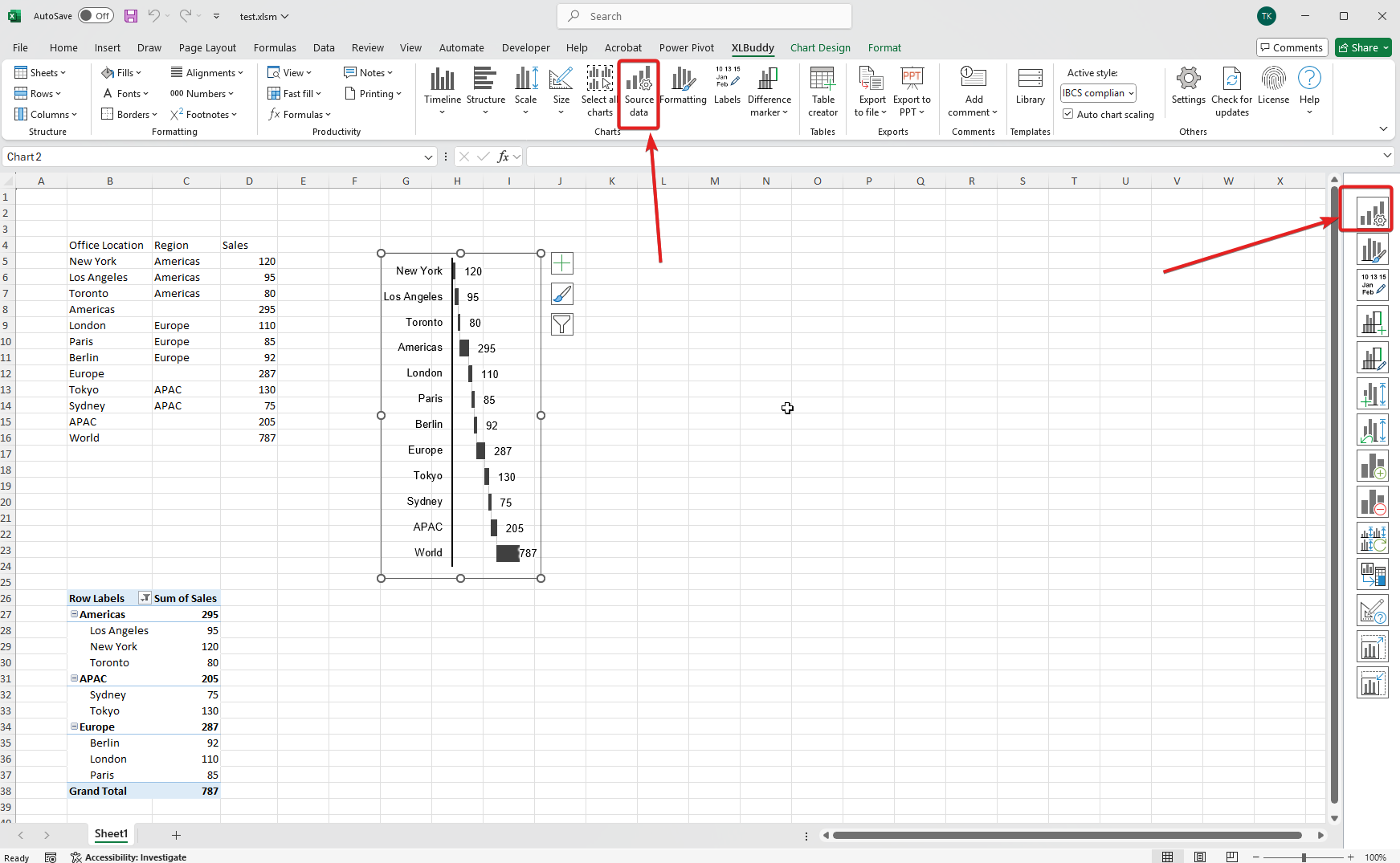Click the Export to PPT icon
This screenshot has width=1400, height=863.
click(912, 79)
